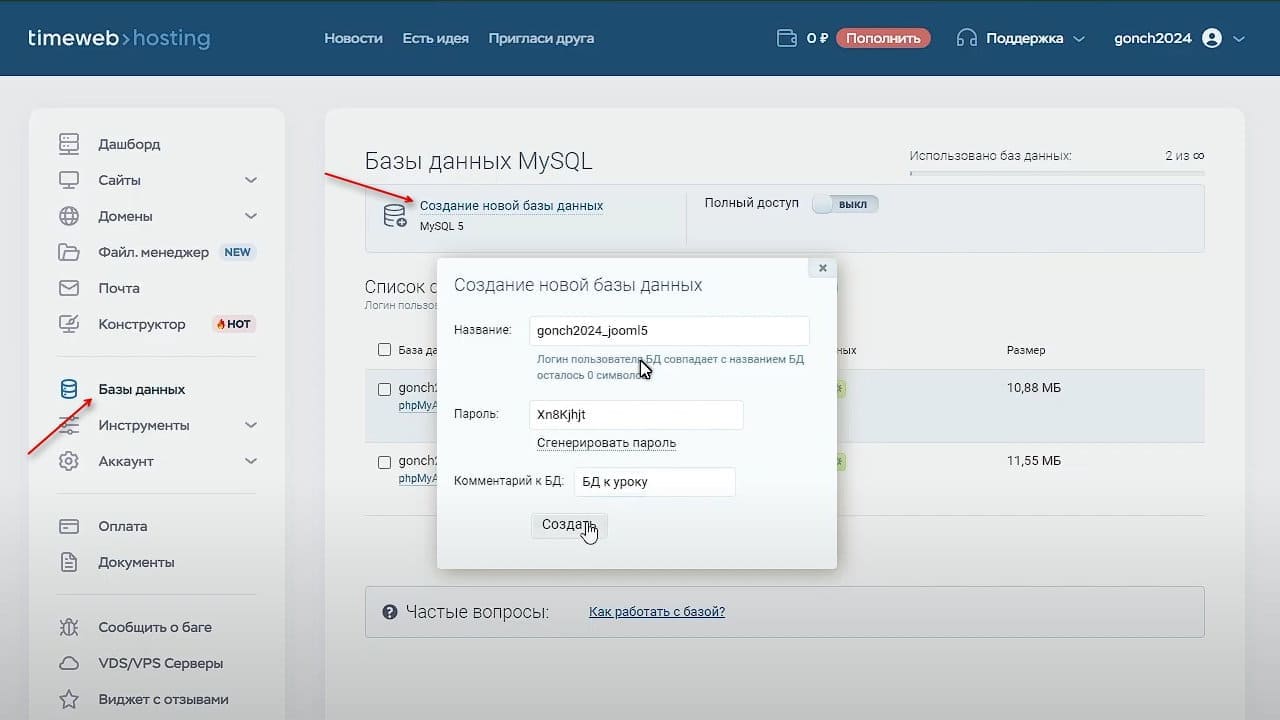Focus the Комментарий к БД field
The image size is (1280, 720).
pyautogui.click(x=655, y=481)
